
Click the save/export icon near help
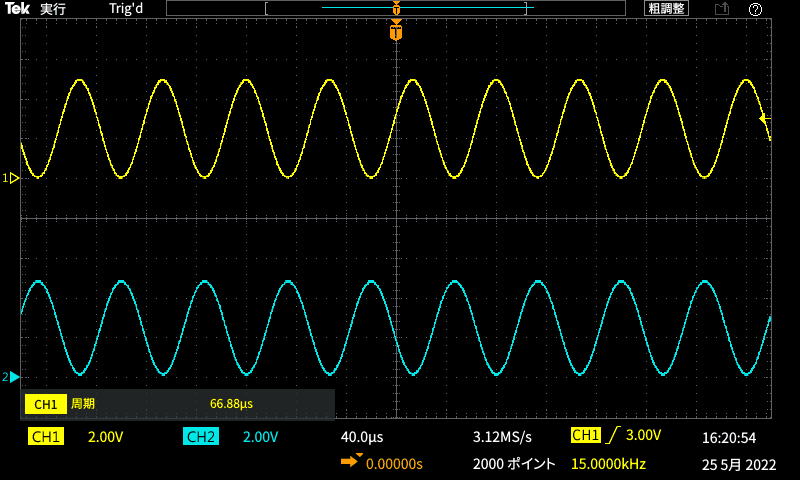click(721, 9)
